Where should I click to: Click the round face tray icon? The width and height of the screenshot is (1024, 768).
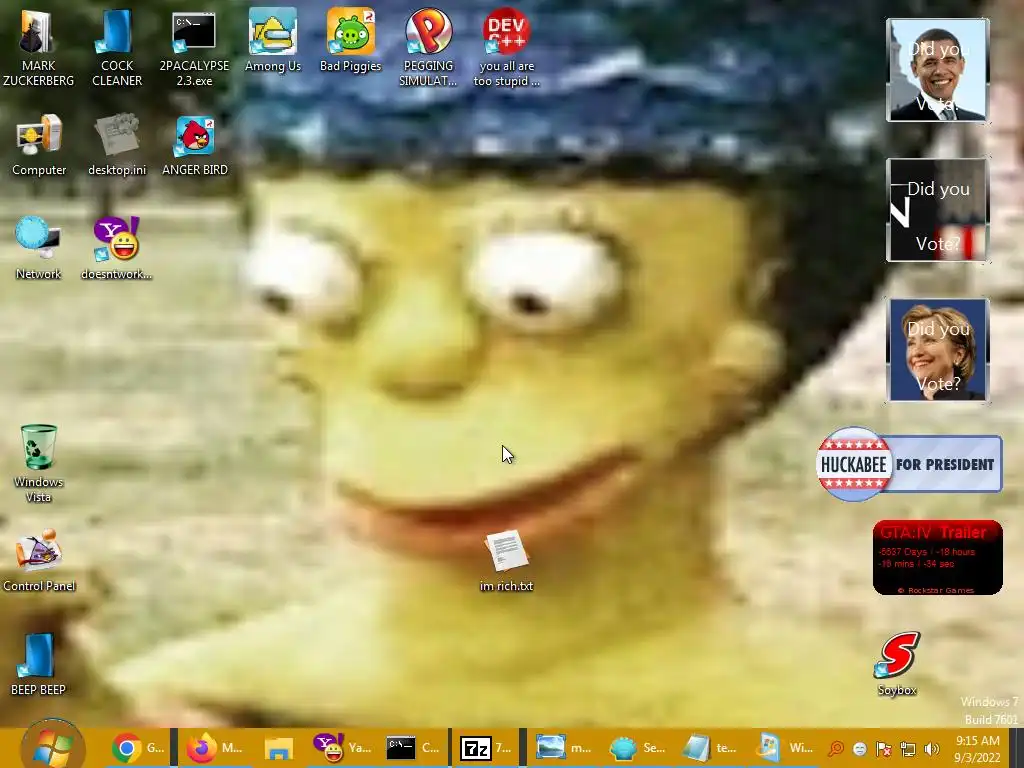[x=859, y=749]
